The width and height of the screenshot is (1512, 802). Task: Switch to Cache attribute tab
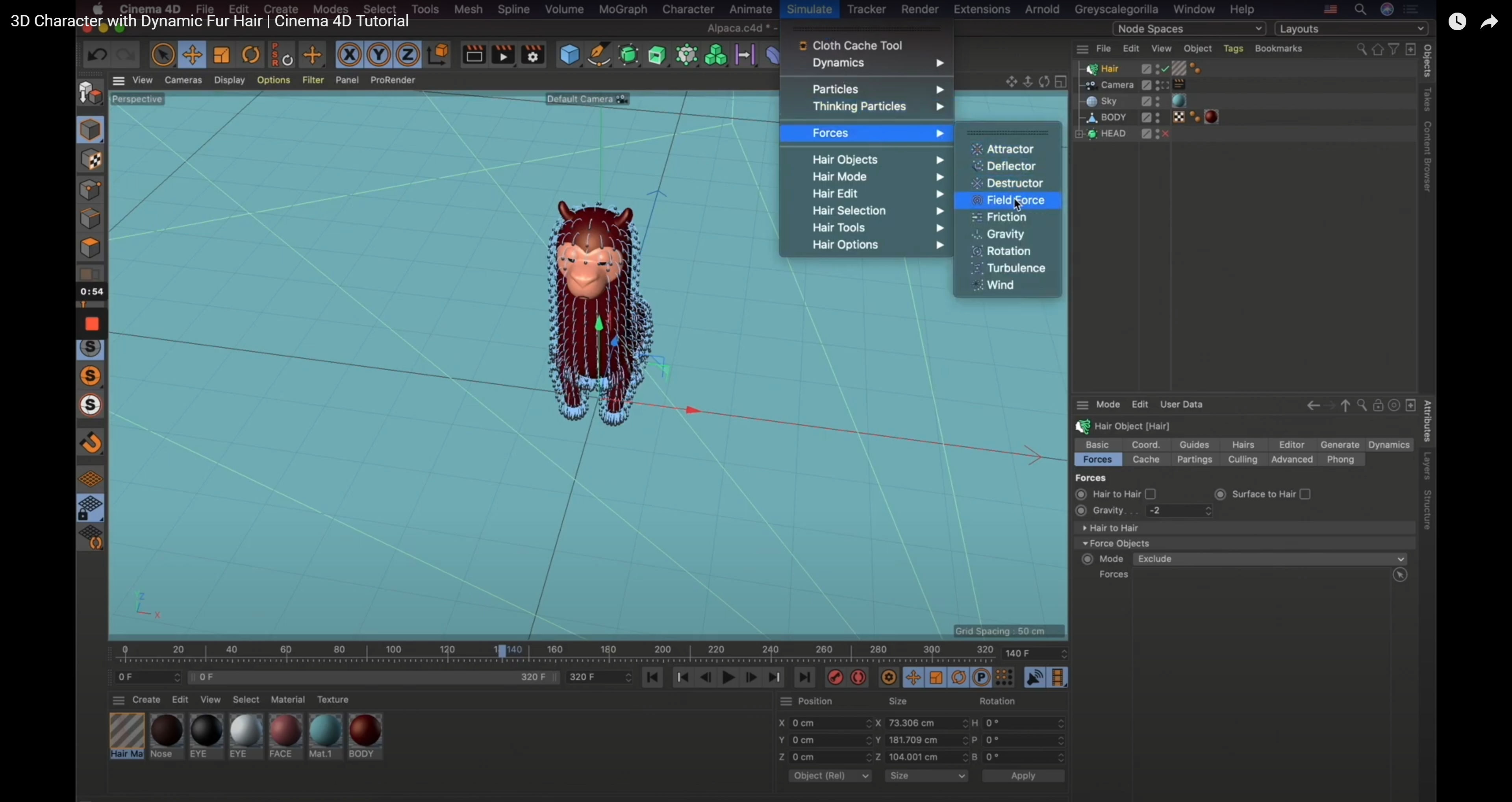(1146, 460)
